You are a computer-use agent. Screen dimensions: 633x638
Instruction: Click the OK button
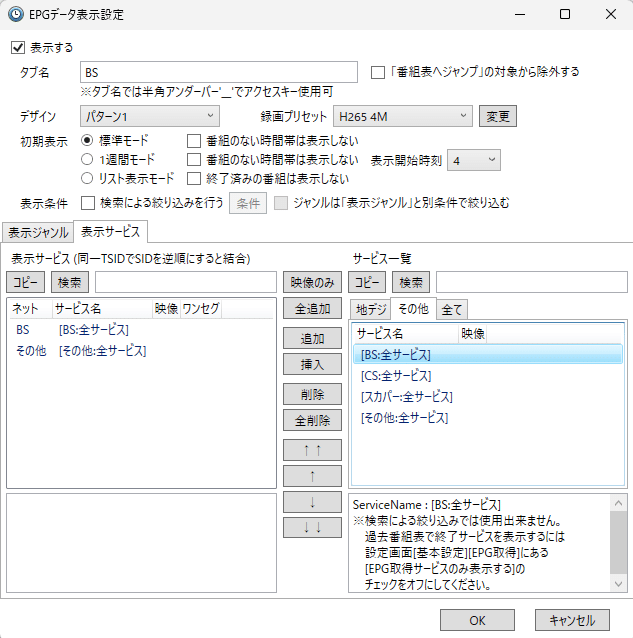[477, 620]
